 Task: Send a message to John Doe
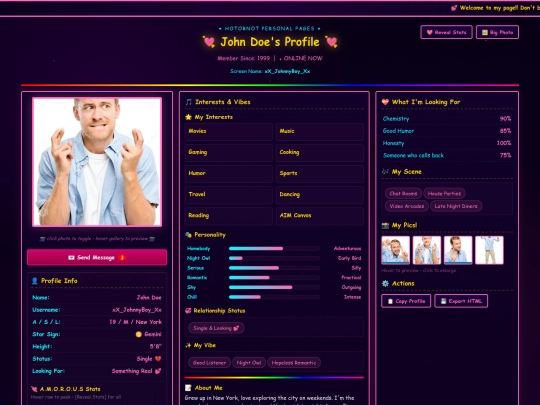[97, 257]
